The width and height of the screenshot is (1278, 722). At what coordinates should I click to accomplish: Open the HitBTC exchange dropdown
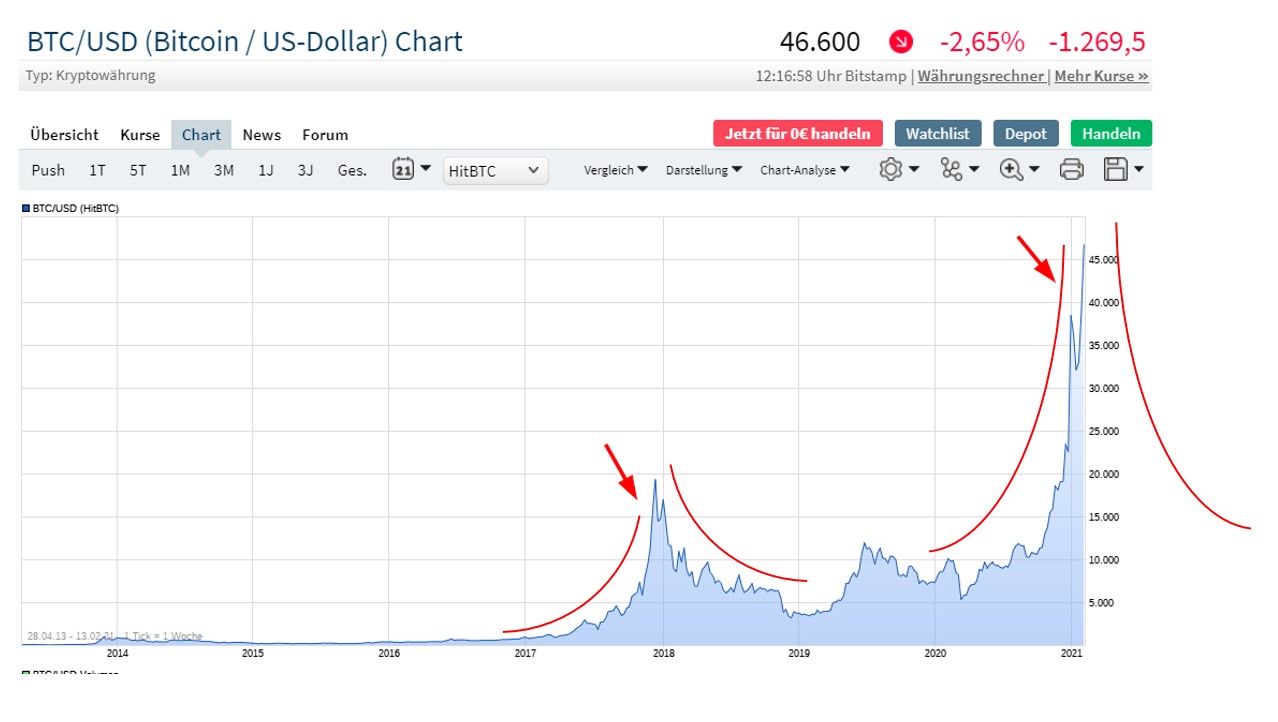point(494,170)
